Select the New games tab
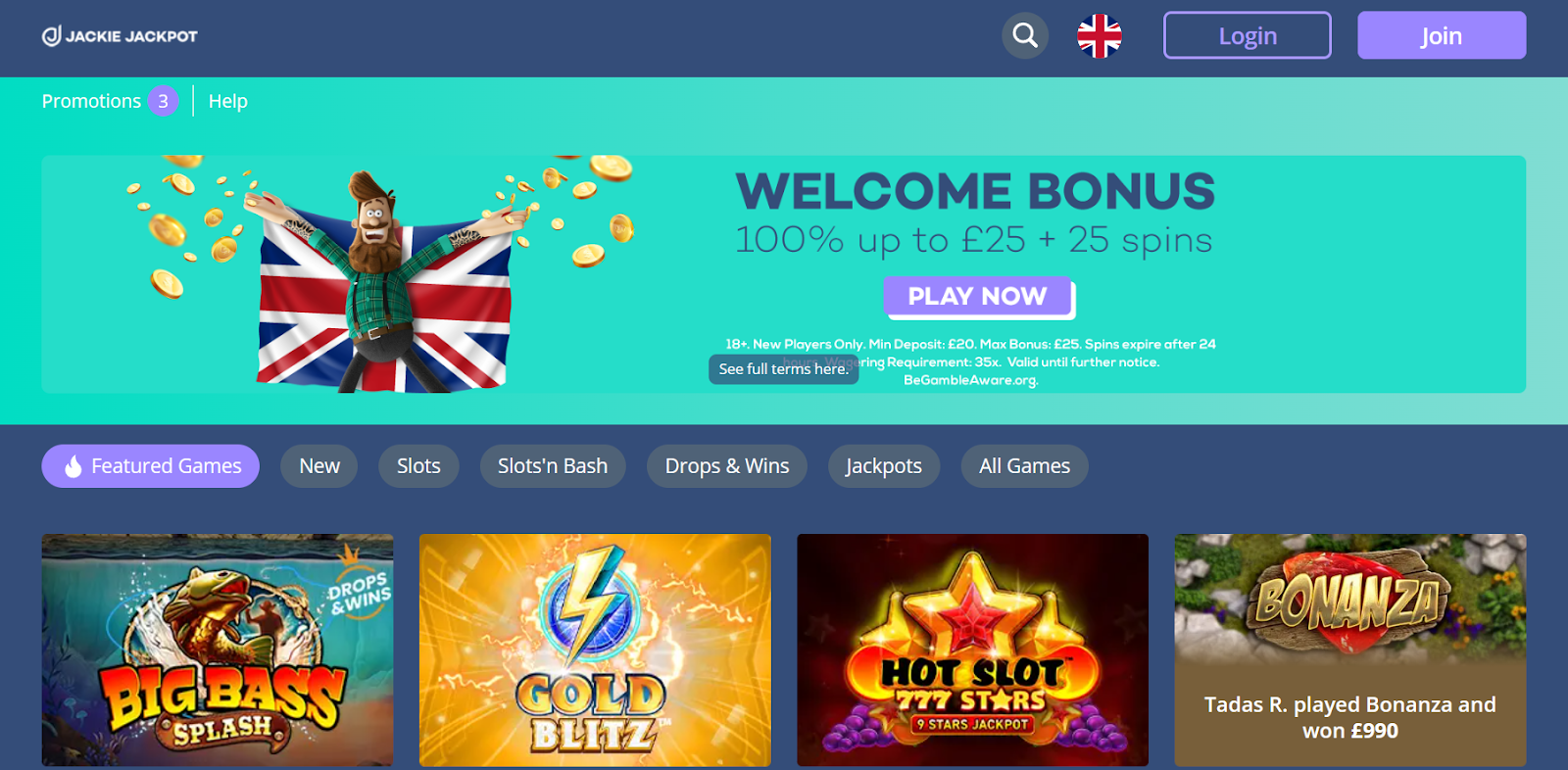This screenshot has width=1568, height=770. point(319,466)
